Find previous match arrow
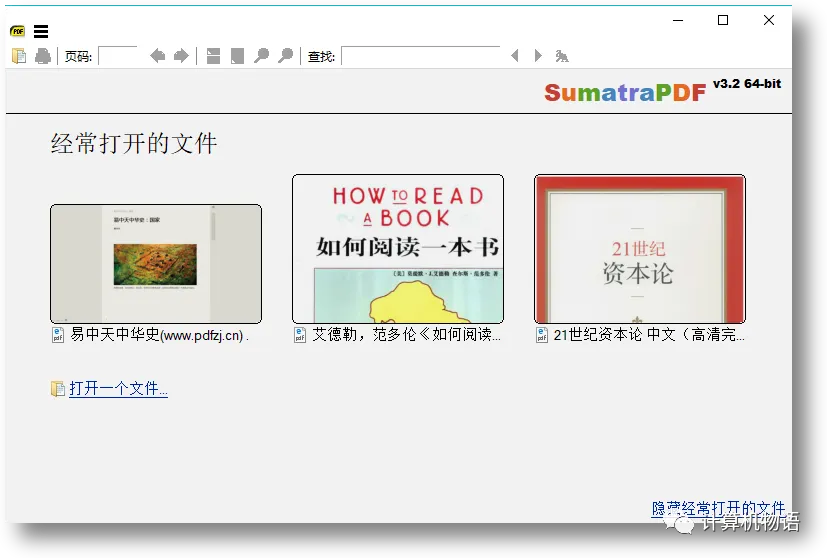The width and height of the screenshot is (827, 558). (515, 55)
